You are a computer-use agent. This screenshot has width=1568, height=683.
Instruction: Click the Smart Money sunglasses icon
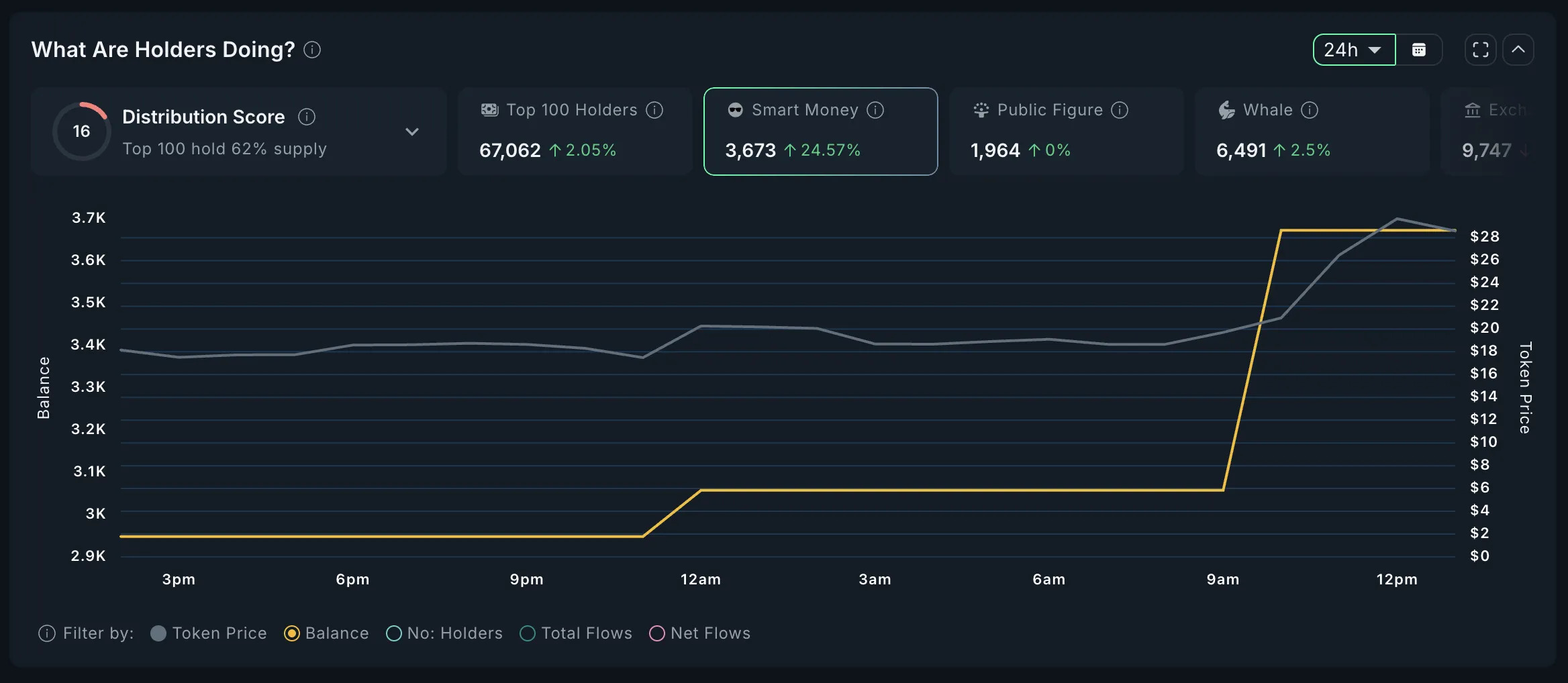pyautogui.click(x=734, y=109)
